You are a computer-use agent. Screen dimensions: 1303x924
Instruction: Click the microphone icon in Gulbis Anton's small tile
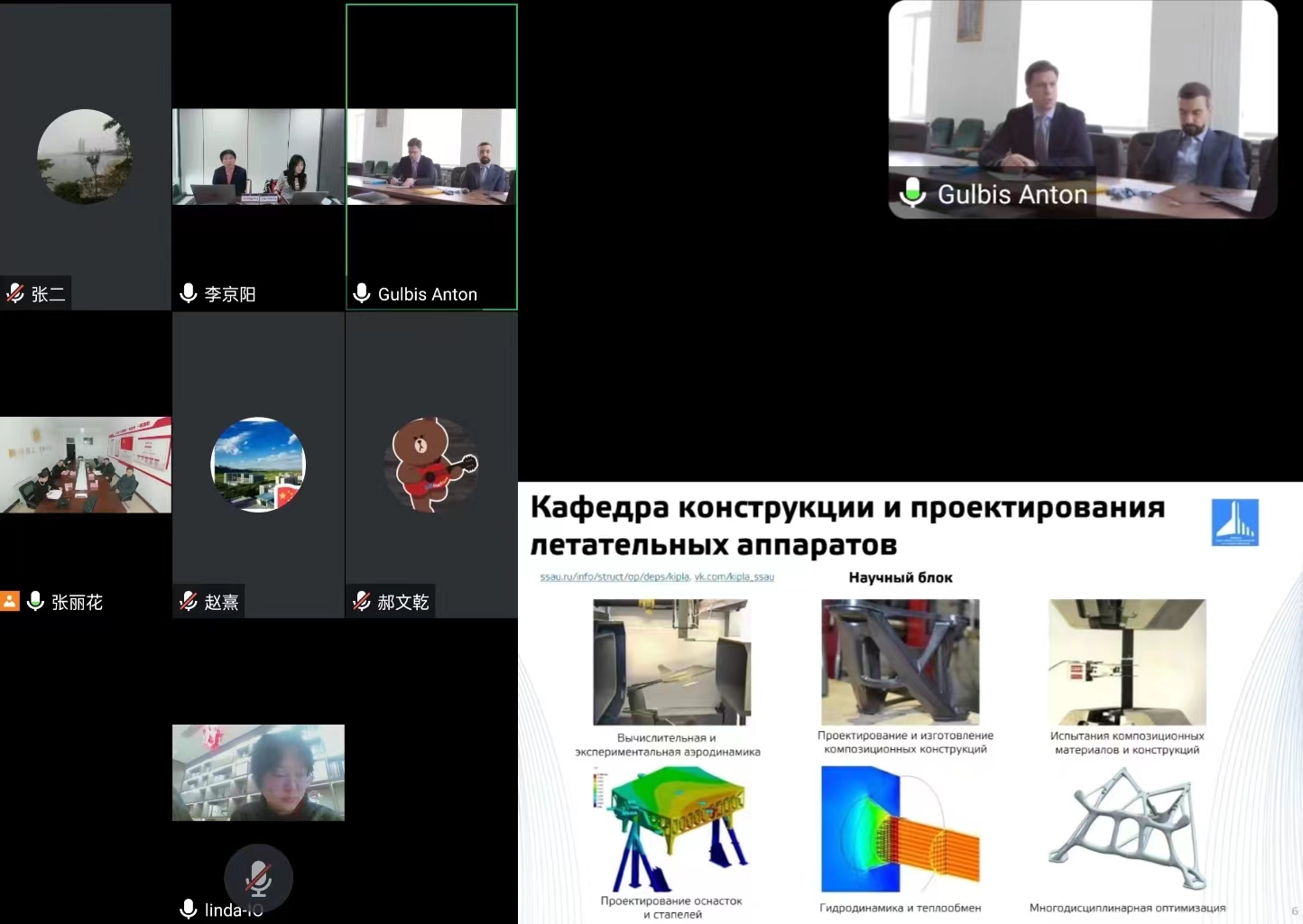click(362, 293)
